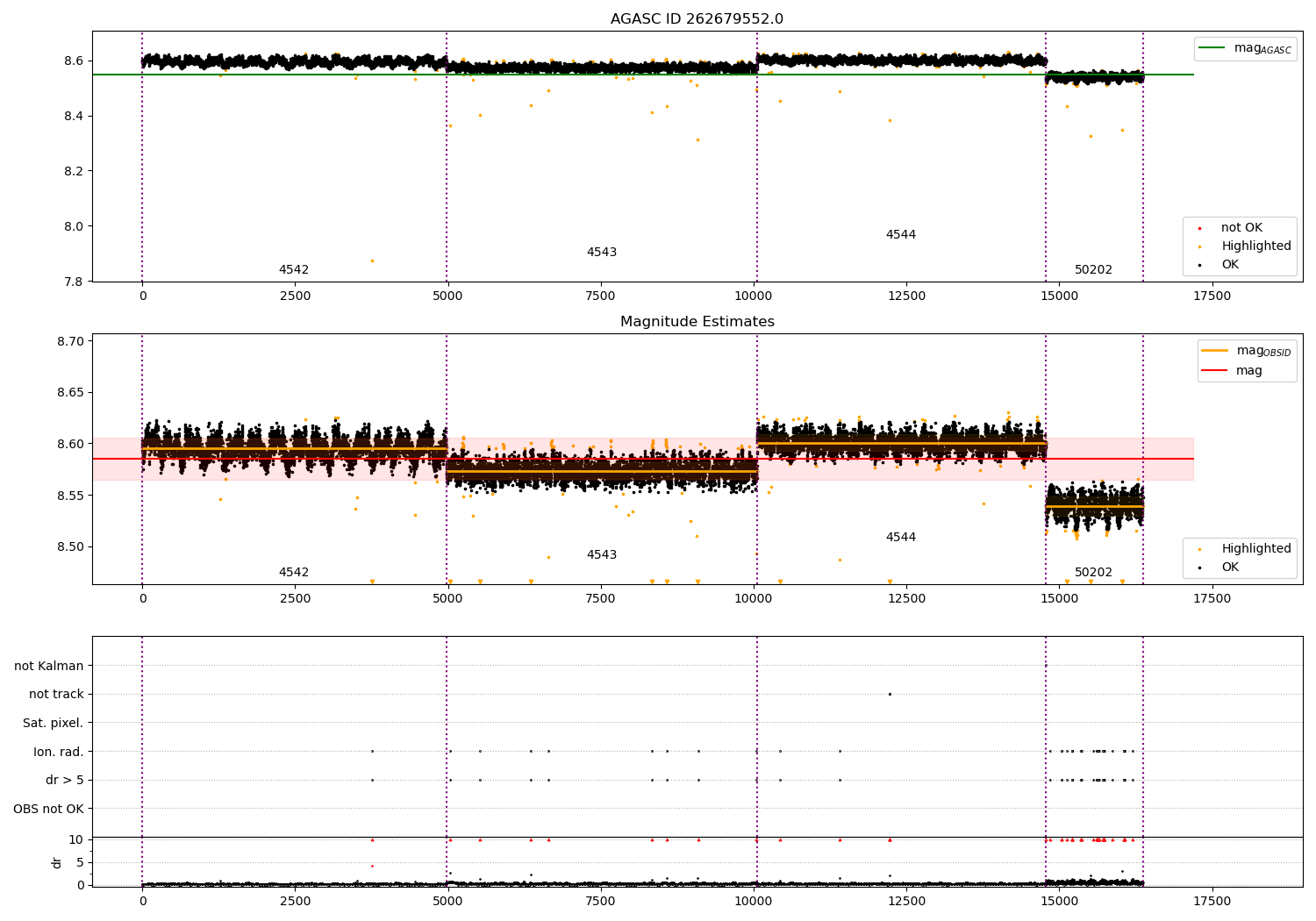Click the 4543 label in the AGASC plot
The image size is (1316, 921).
[x=602, y=253]
